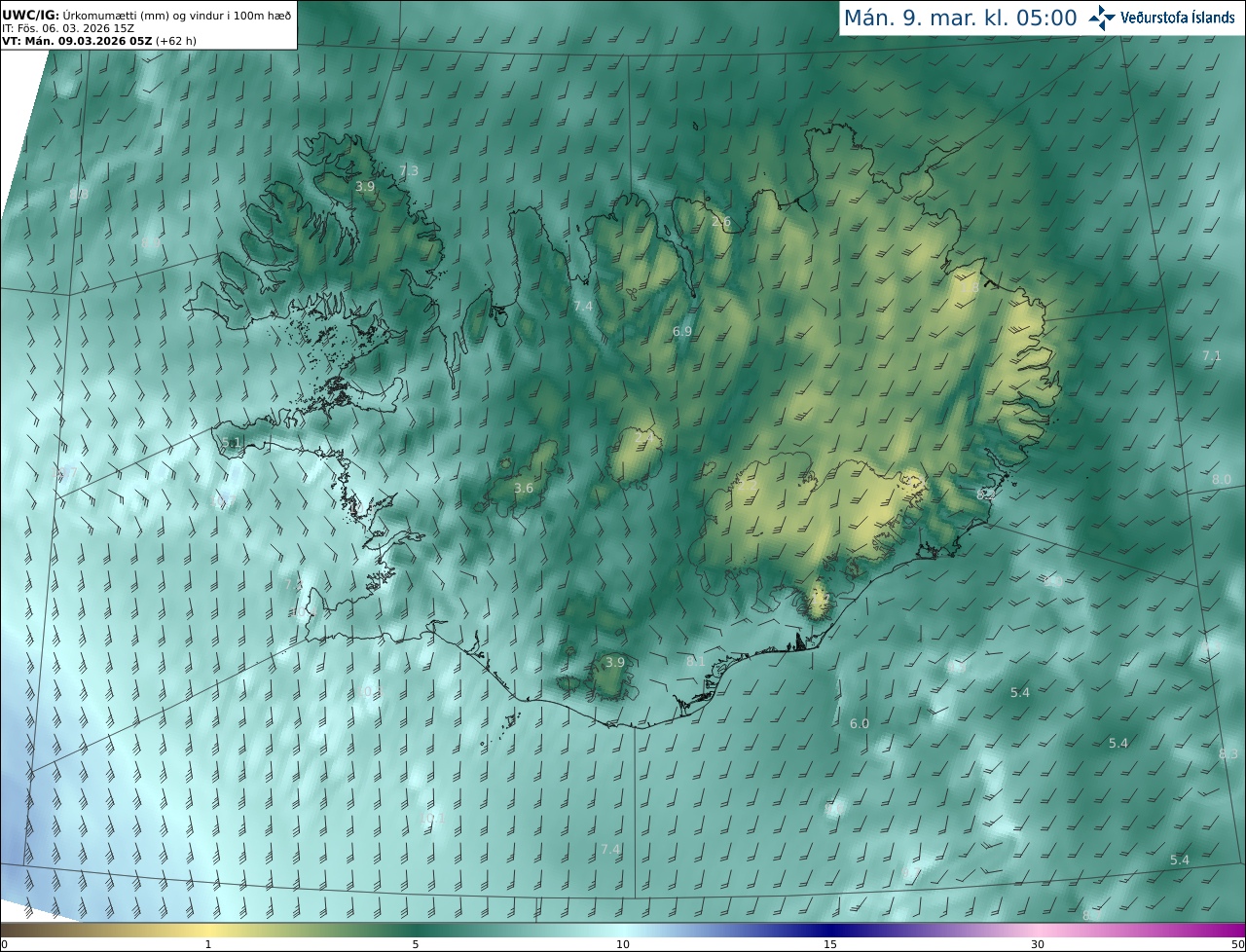Click the colorbar tick label 0
Viewport: 1246px width, 952px height.
click(x=4, y=944)
